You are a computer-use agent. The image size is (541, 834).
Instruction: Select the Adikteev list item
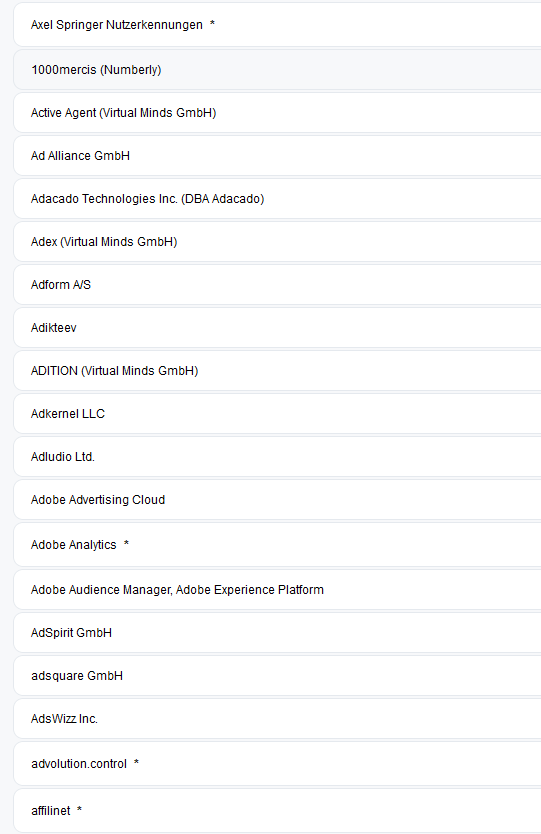click(277, 328)
